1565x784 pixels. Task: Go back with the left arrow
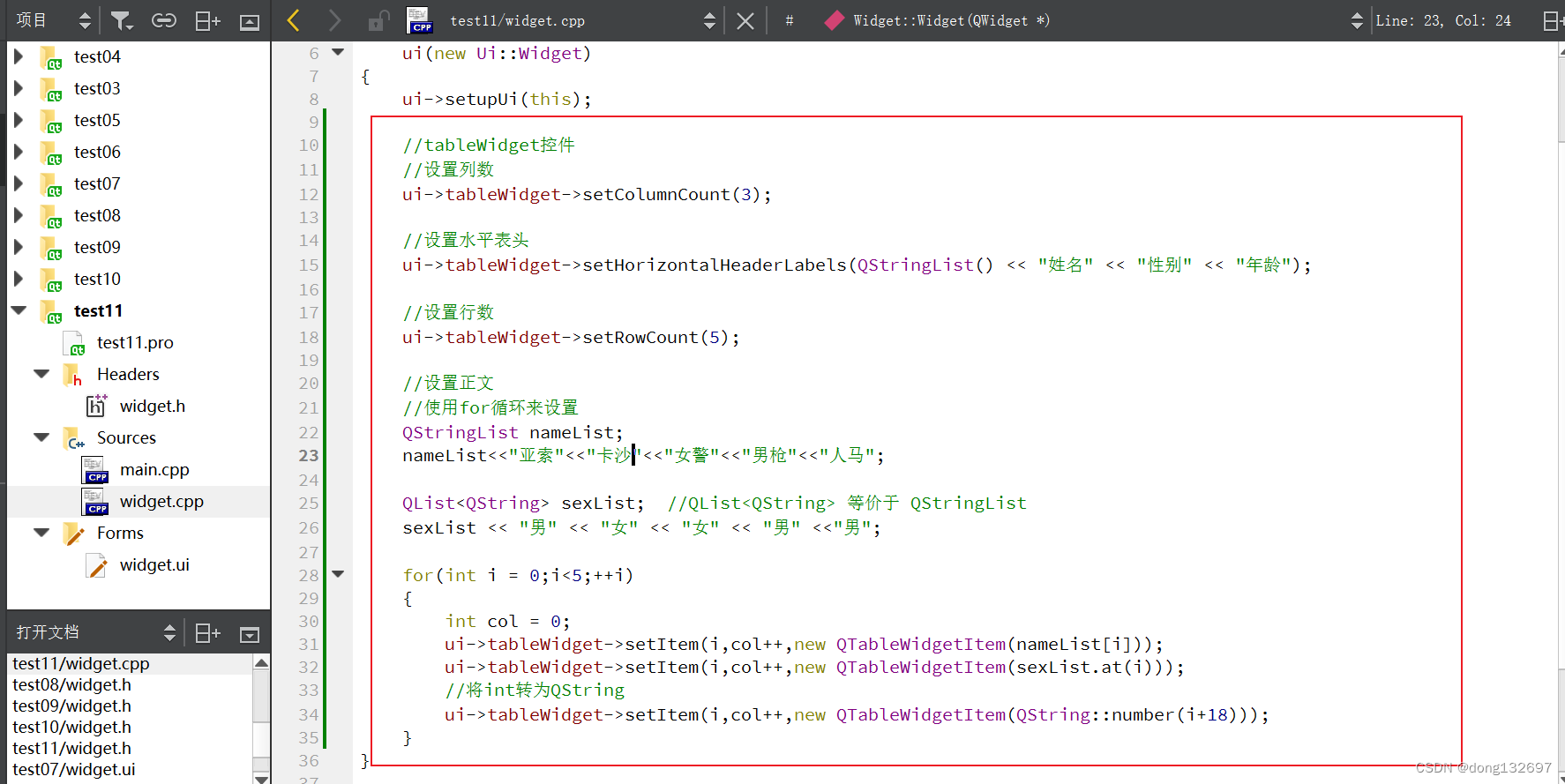point(295,20)
